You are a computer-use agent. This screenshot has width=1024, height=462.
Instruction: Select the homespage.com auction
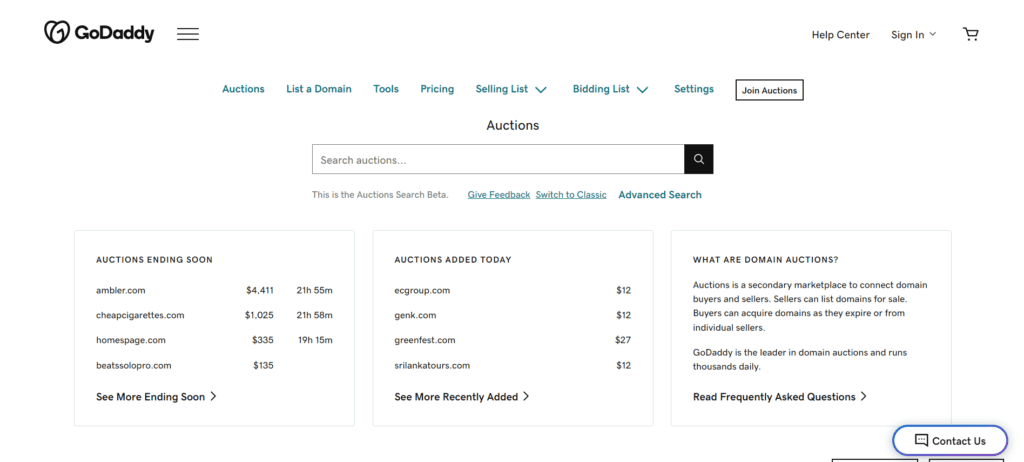coord(131,340)
